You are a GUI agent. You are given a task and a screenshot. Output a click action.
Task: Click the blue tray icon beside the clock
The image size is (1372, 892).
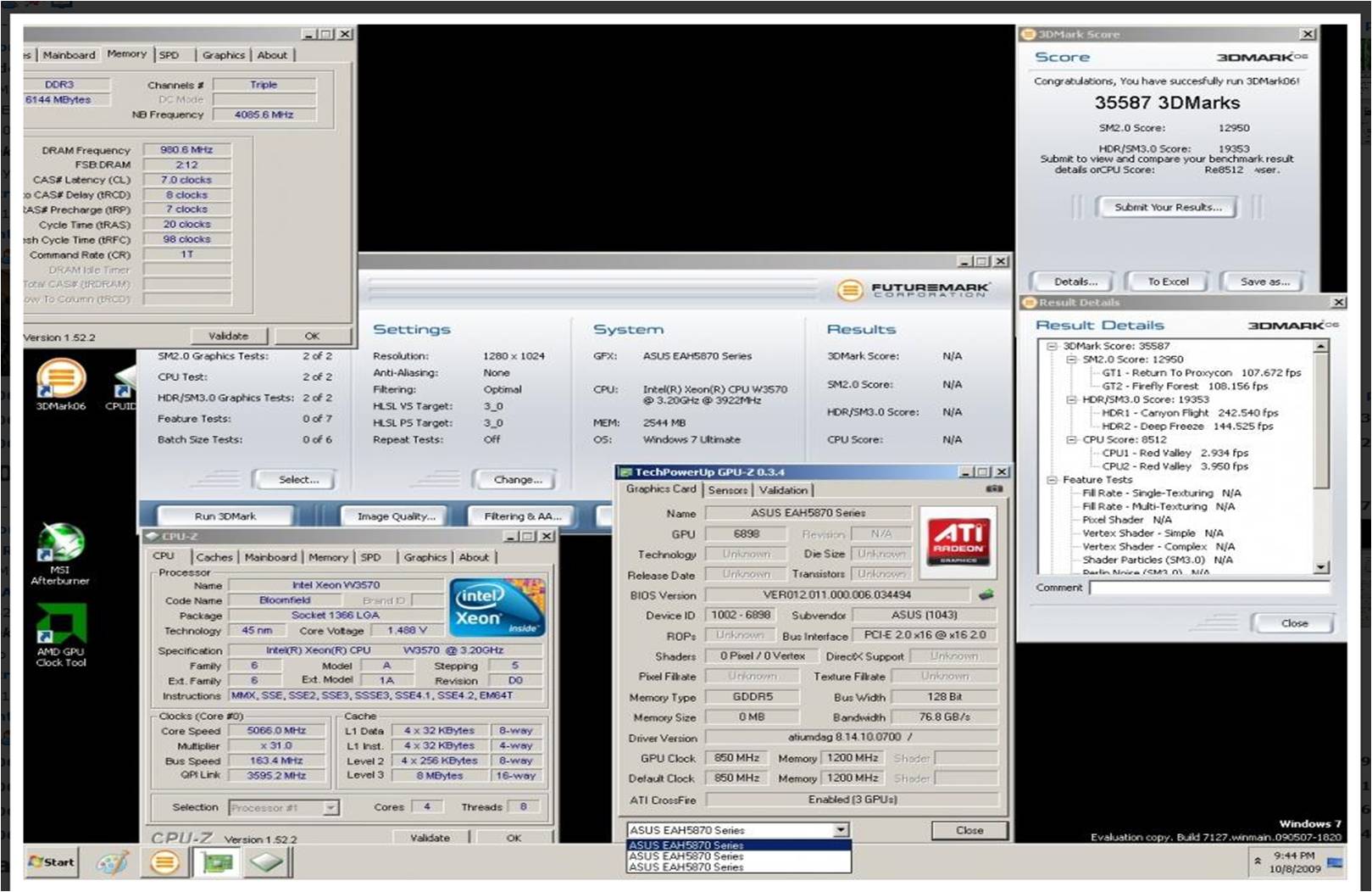tap(1334, 862)
